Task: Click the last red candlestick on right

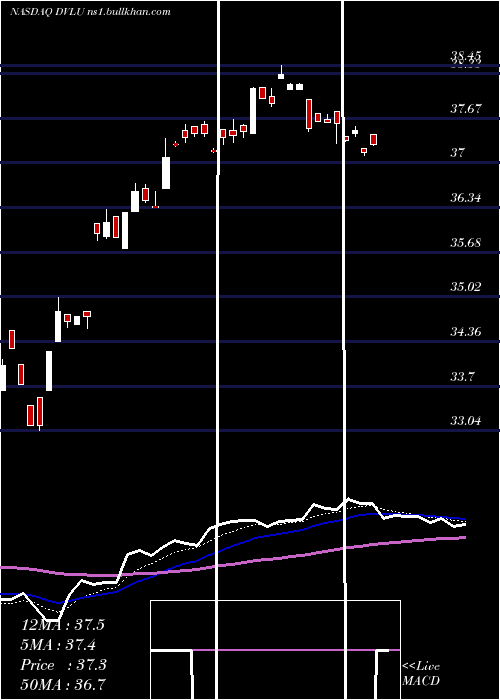Action: pos(374,140)
